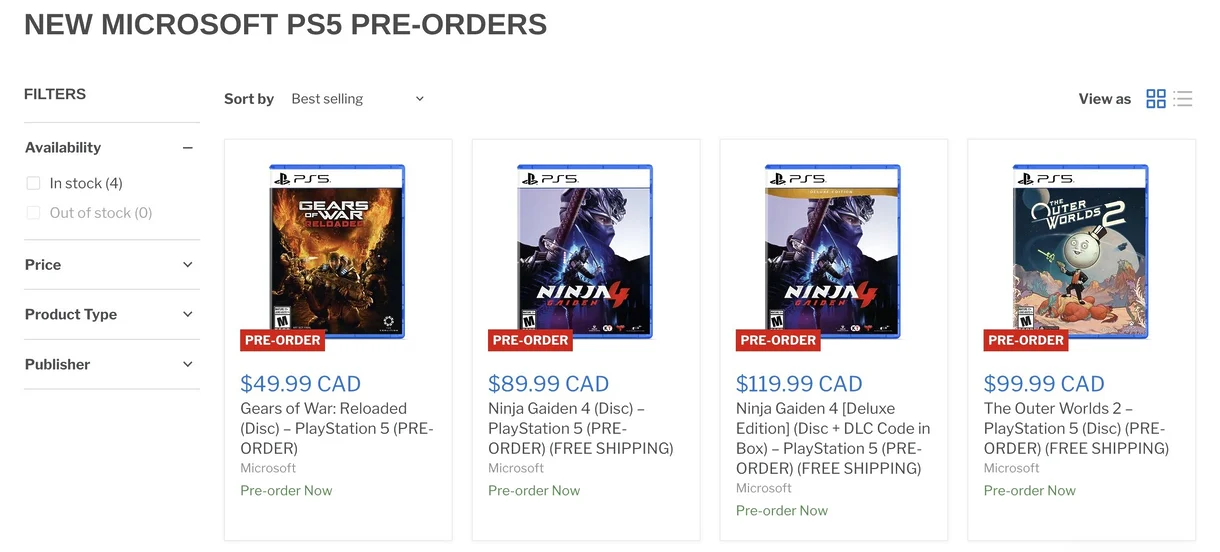1220x552 pixels.
Task: Collapse the Availability filter section
Action: [x=187, y=148]
